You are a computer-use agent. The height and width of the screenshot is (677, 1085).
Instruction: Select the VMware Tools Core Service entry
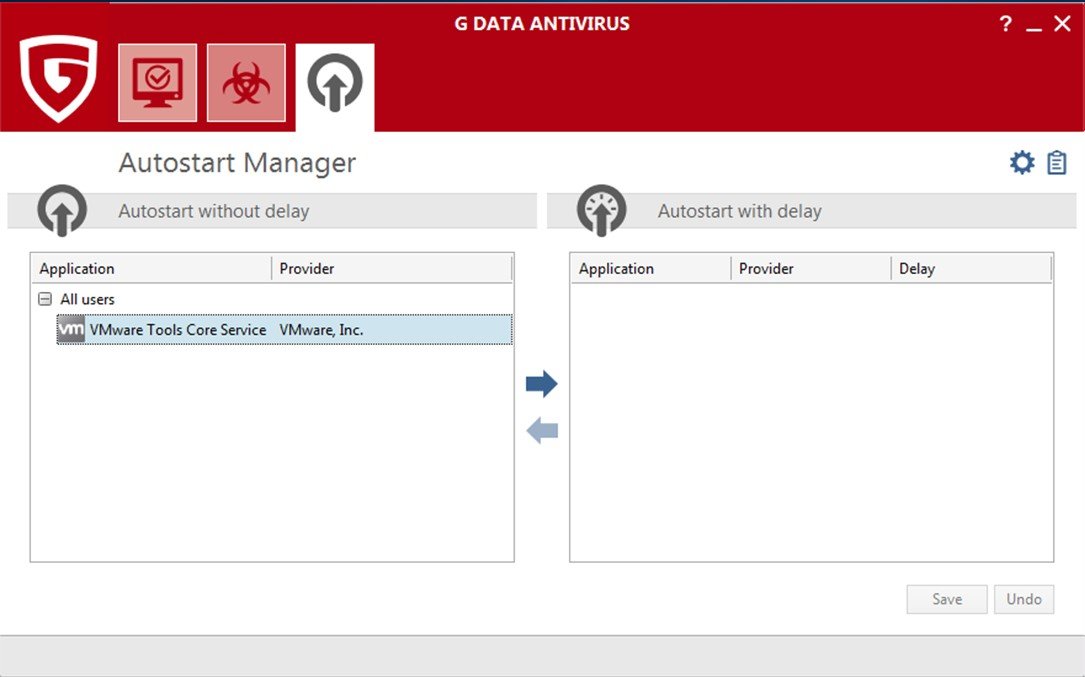284,330
